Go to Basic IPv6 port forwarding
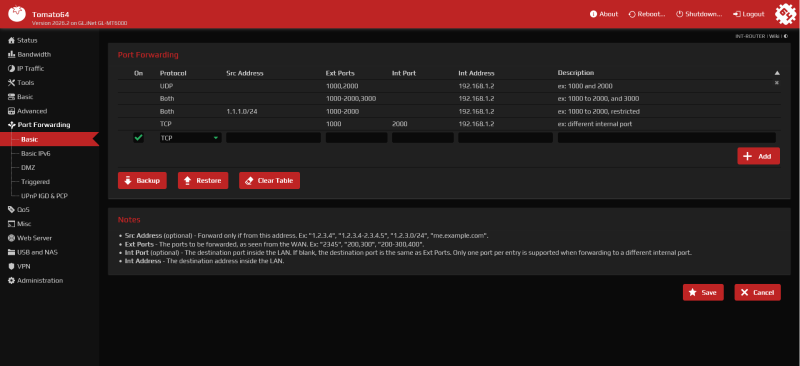This screenshot has width=800, height=366. pos(36,153)
